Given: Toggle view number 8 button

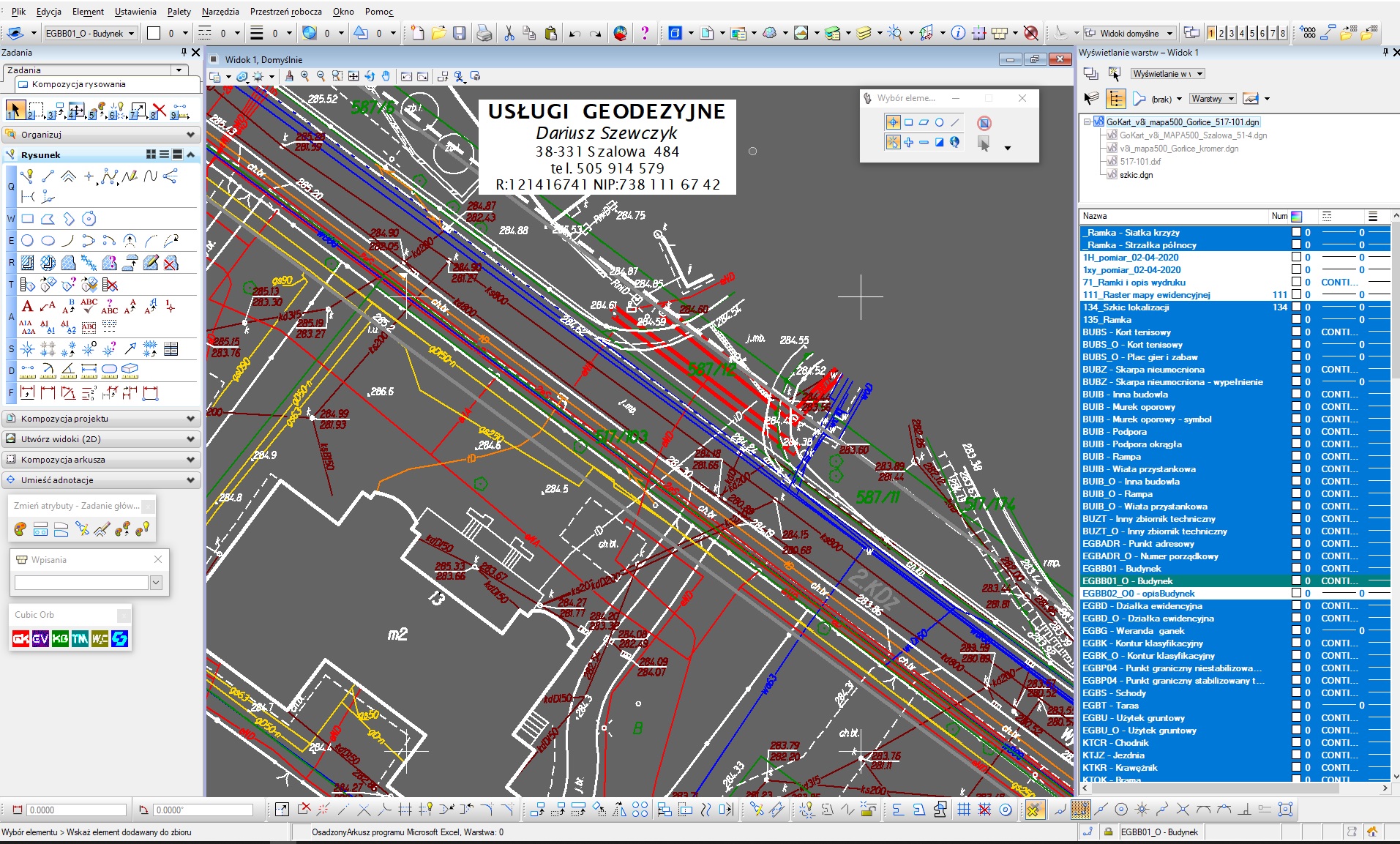Looking at the screenshot, I should coord(1283,33).
